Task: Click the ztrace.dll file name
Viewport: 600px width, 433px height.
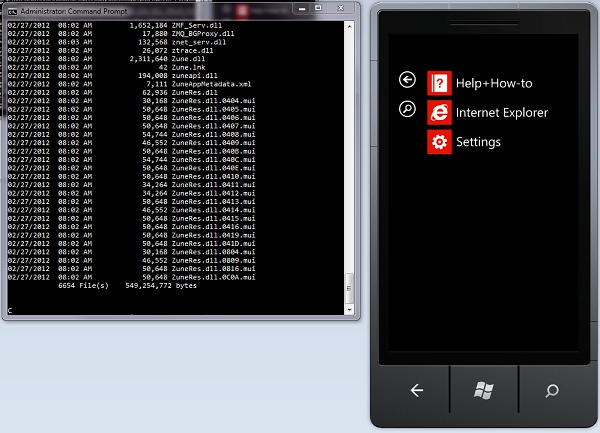Action: click(x=192, y=50)
